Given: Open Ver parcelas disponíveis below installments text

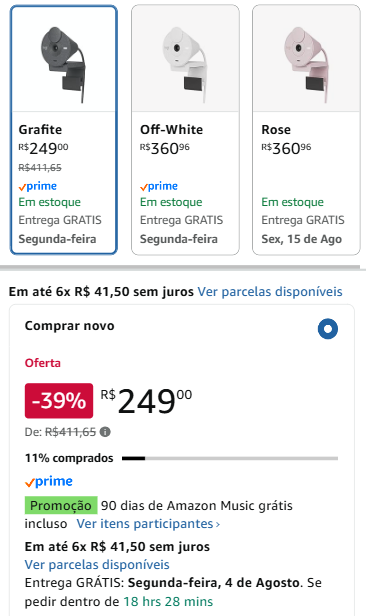Looking at the screenshot, I should point(97,565).
